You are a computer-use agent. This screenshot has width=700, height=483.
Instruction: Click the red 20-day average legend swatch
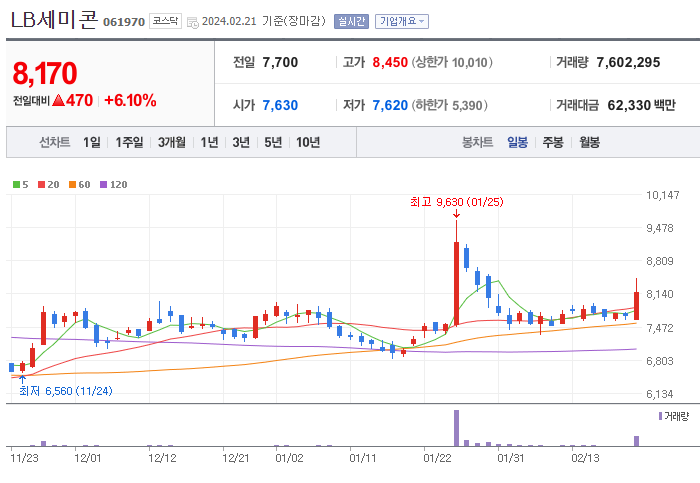(x=42, y=184)
